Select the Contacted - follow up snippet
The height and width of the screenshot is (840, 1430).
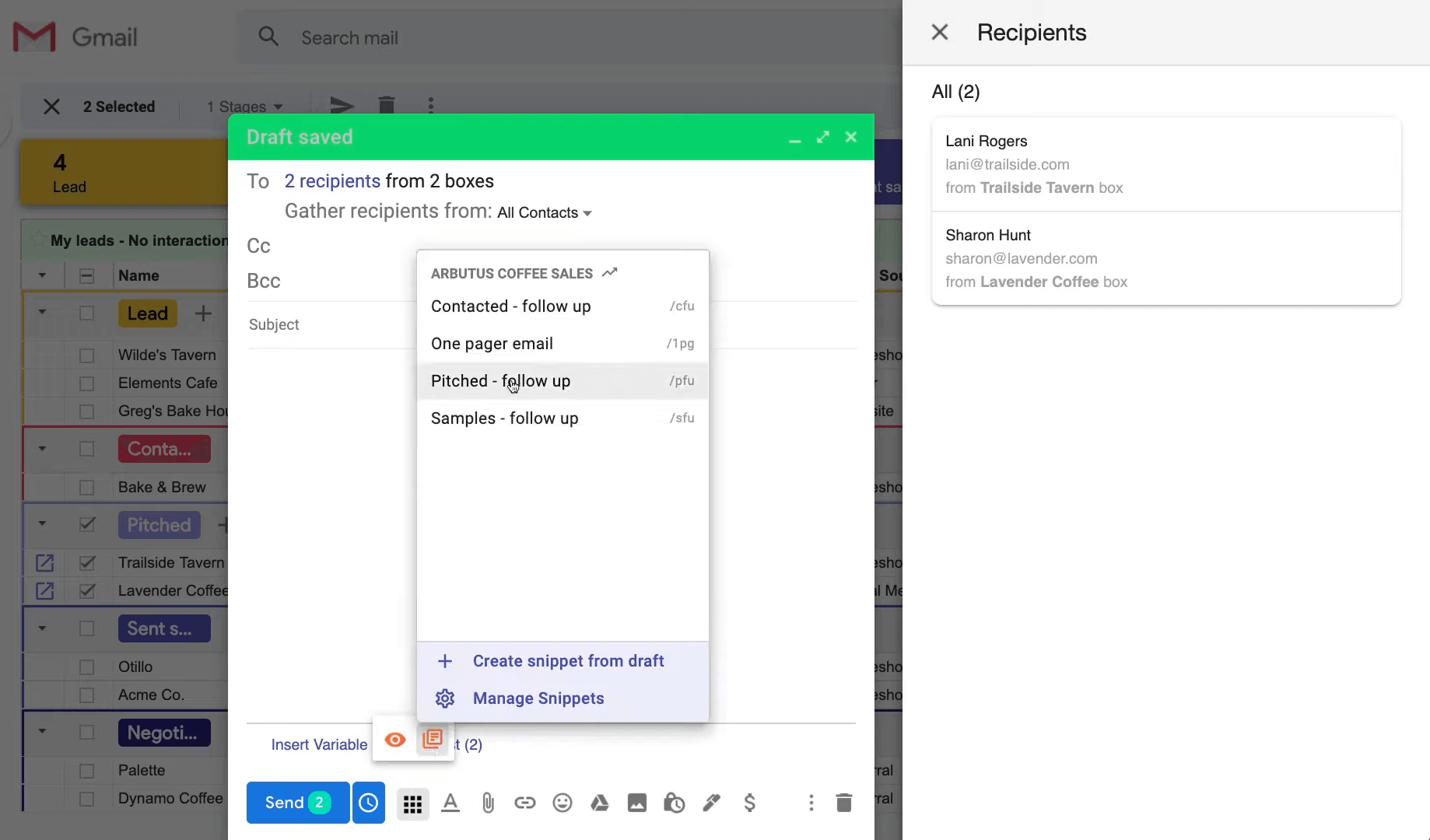(563, 306)
